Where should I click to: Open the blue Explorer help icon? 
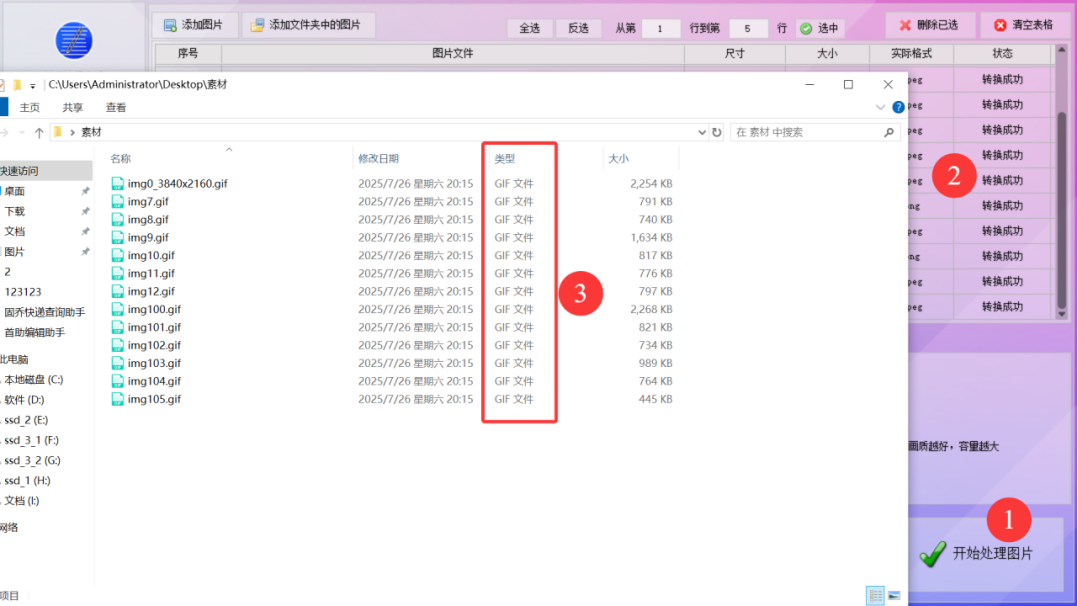pyautogui.click(x=898, y=107)
